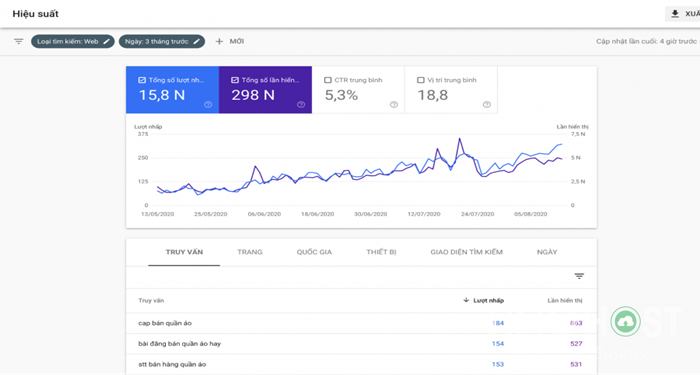Click the impressions value 527

point(576,344)
